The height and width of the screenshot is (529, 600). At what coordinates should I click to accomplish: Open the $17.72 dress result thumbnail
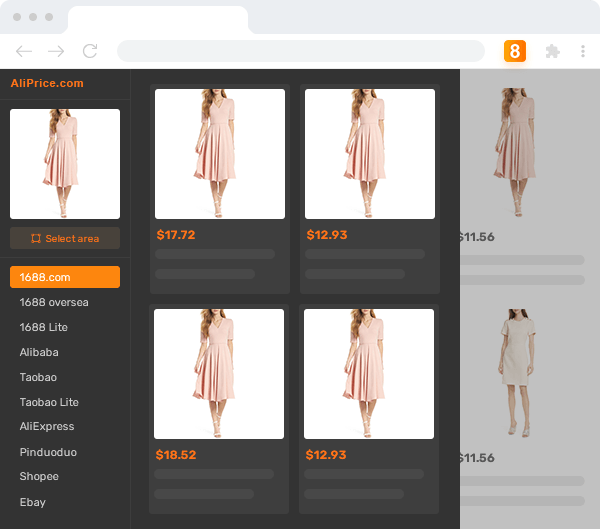(x=220, y=154)
